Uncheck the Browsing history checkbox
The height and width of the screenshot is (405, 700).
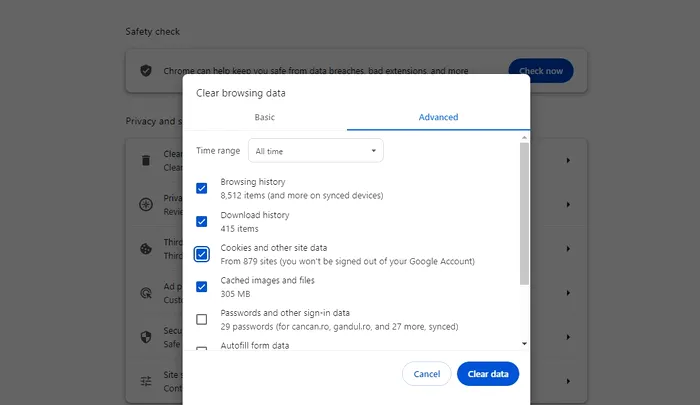click(202, 188)
